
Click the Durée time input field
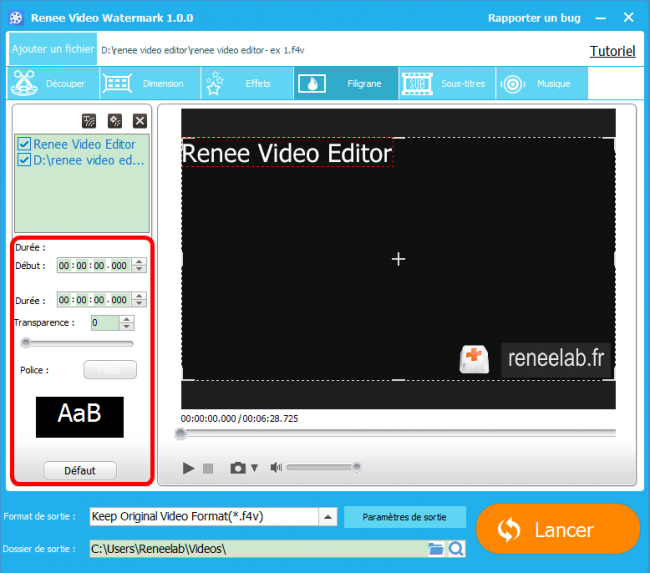(95, 299)
